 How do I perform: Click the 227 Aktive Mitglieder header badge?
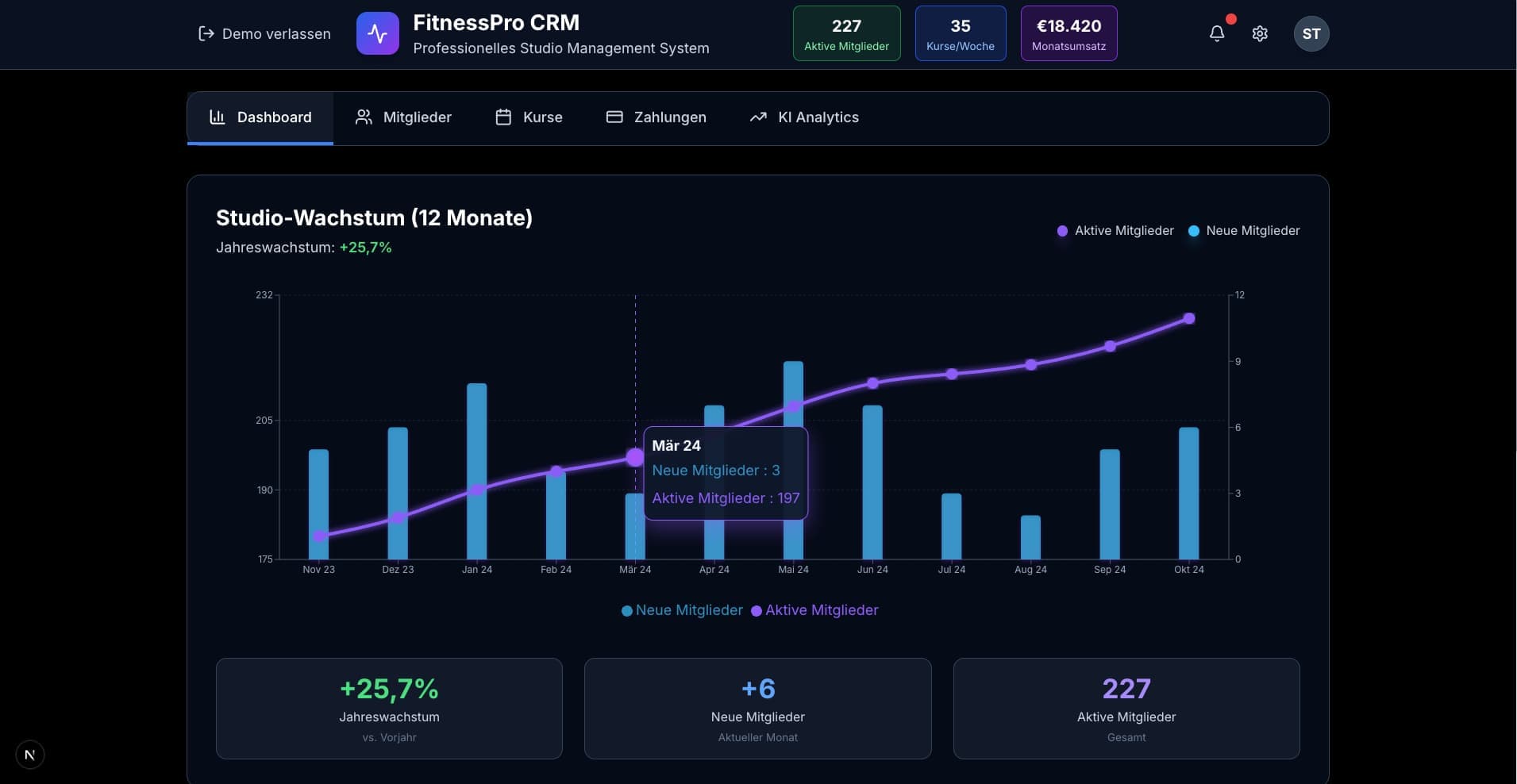coord(846,33)
